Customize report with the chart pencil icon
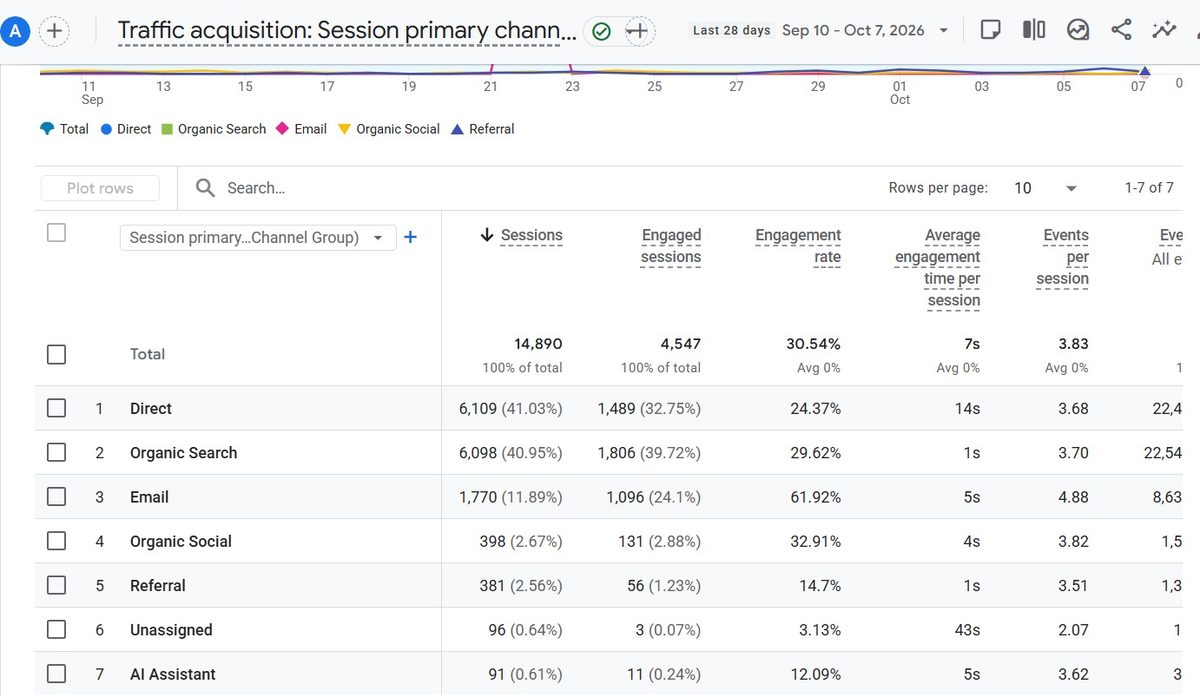The width and height of the screenshot is (1200, 696). click(x=1078, y=30)
